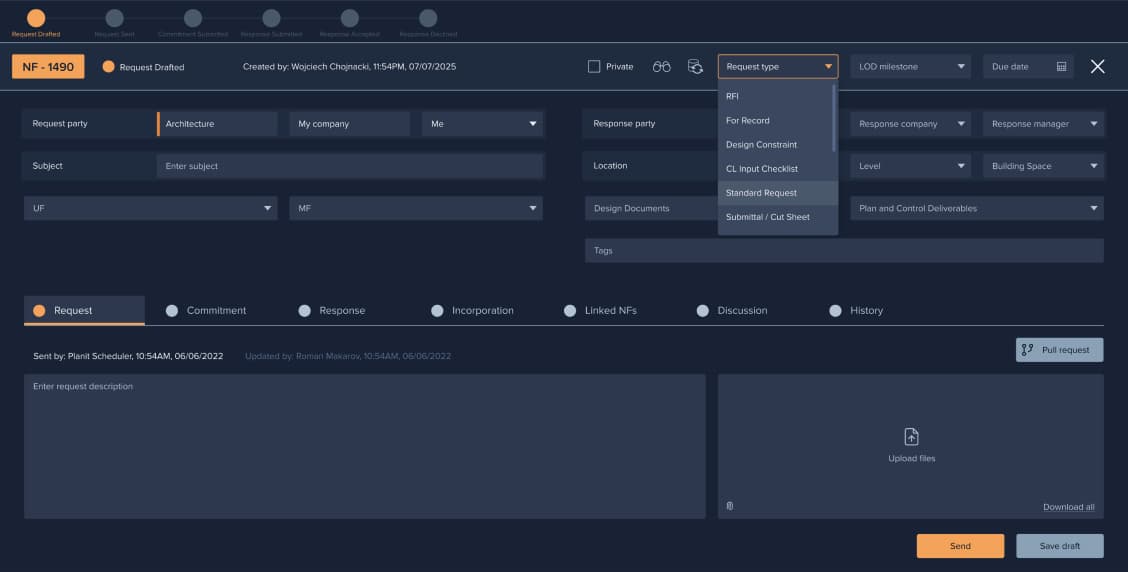Enable the Private checkbox
Viewport: 1128px width, 572px height.
click(593, 66)
